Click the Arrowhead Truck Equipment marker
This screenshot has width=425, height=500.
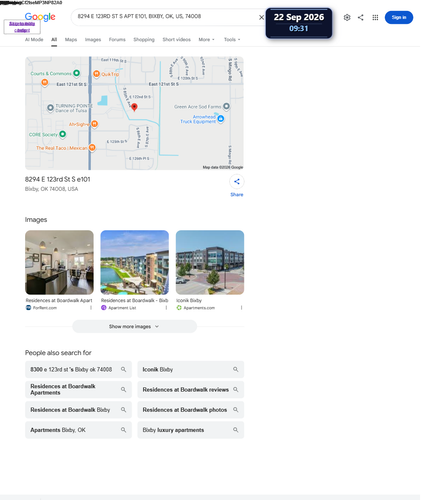point(220,119)
